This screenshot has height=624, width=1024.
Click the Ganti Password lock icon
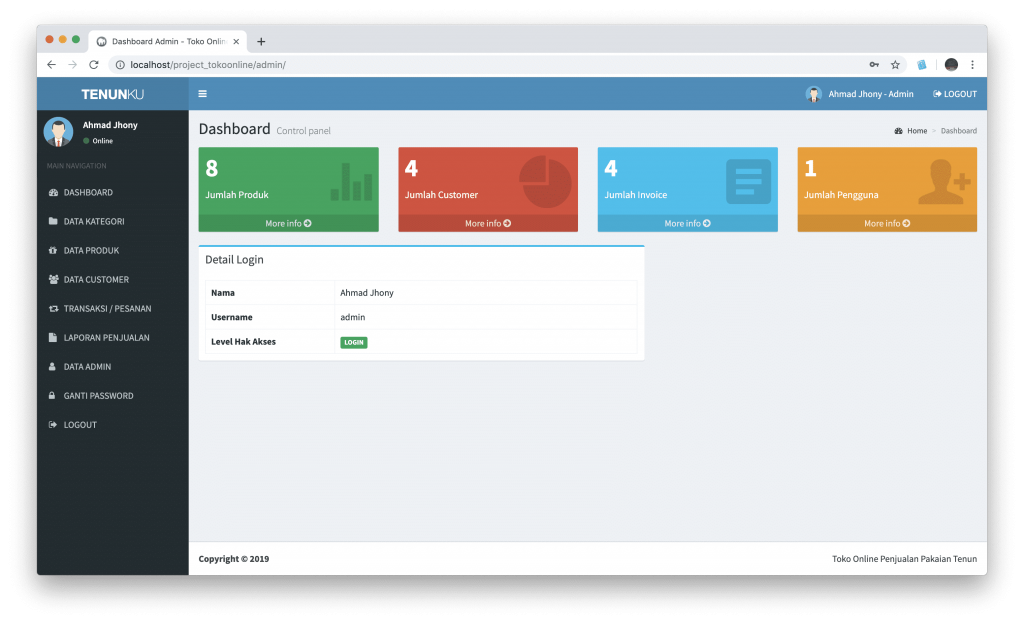[x=53, y=395]
